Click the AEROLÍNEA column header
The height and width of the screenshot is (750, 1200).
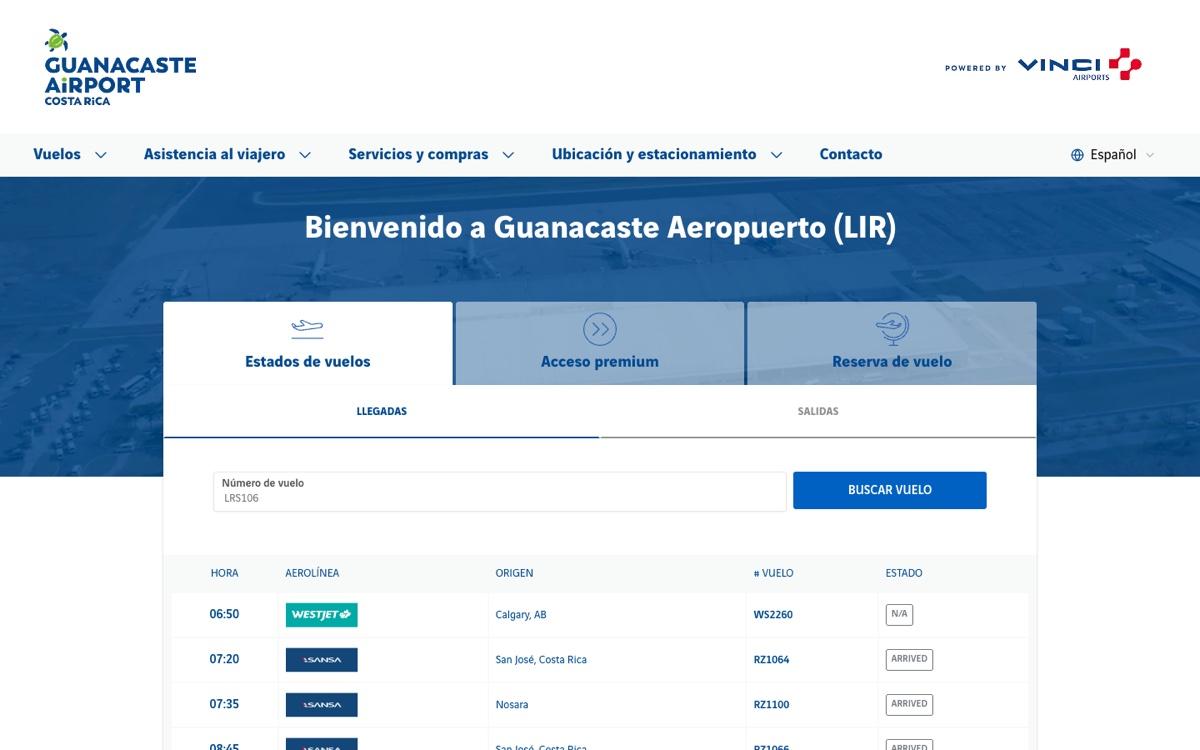312,573
